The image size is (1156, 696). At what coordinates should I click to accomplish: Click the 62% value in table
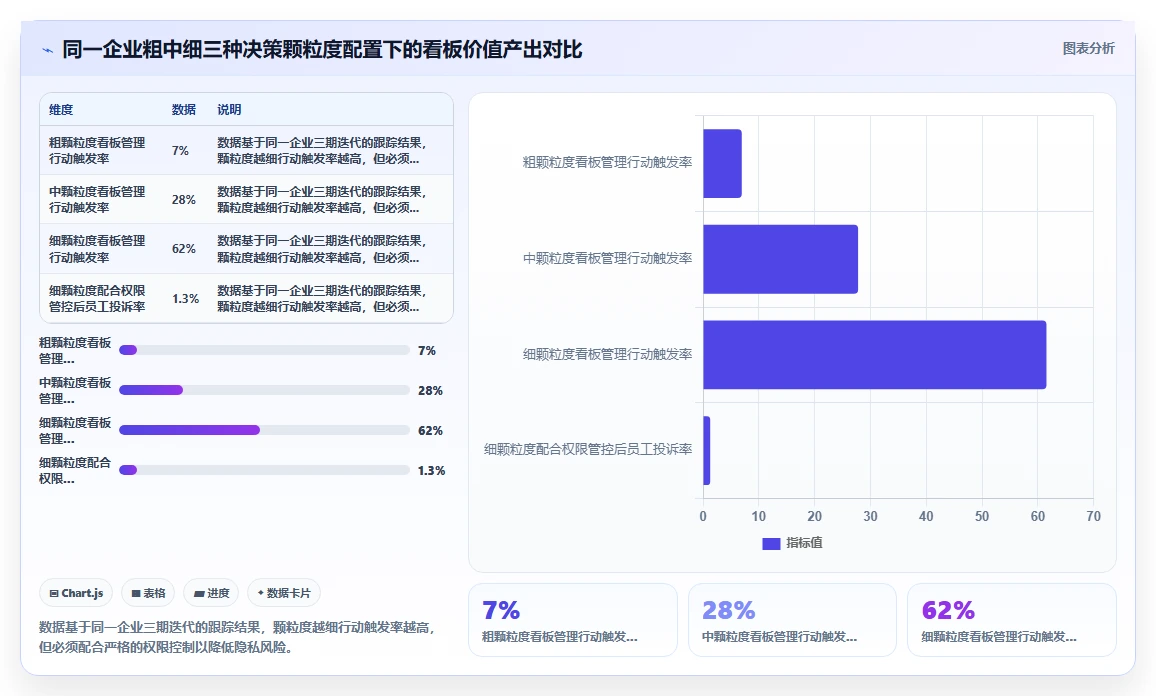[184, 249]
